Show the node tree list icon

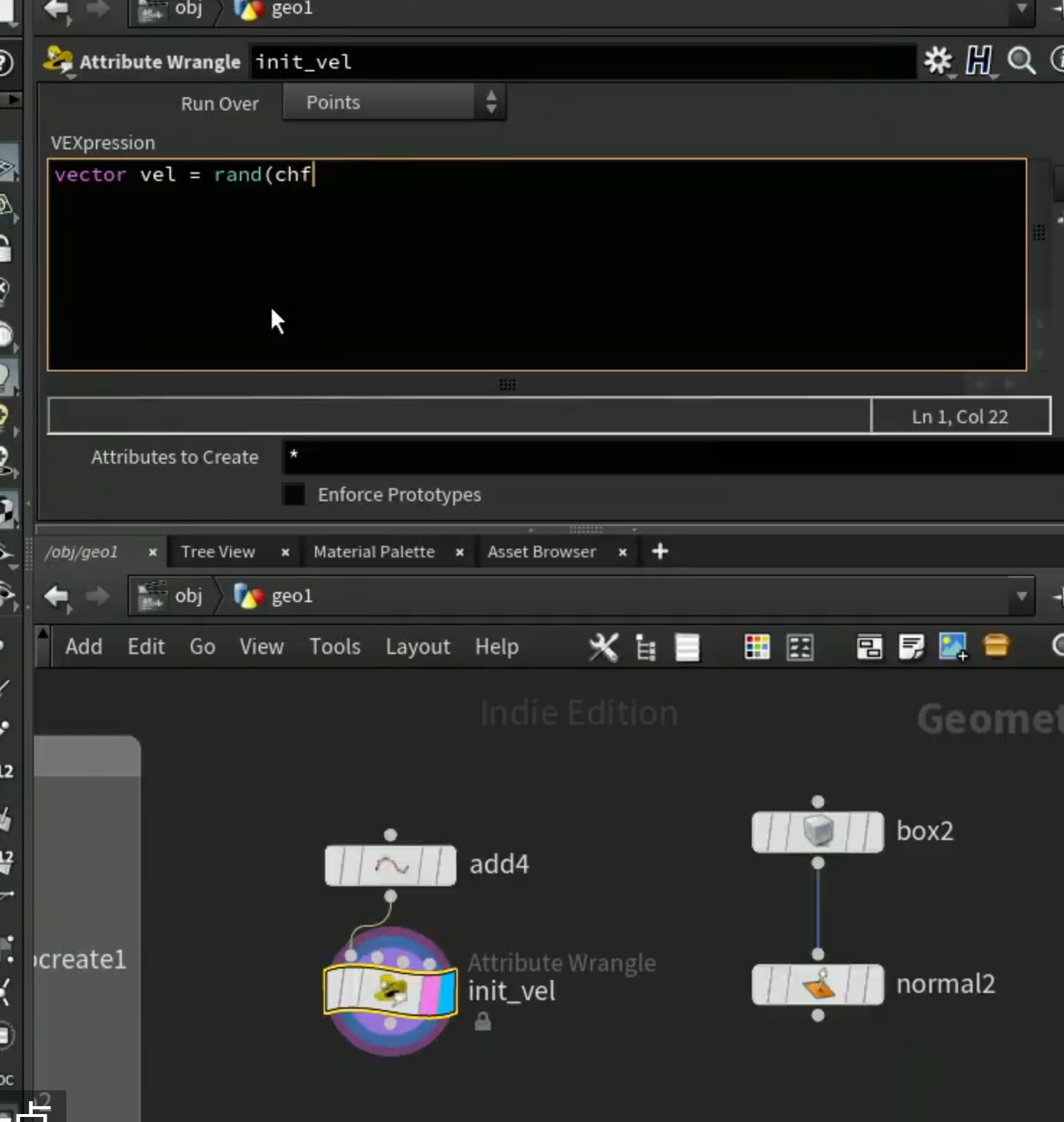tap(645, 647)
